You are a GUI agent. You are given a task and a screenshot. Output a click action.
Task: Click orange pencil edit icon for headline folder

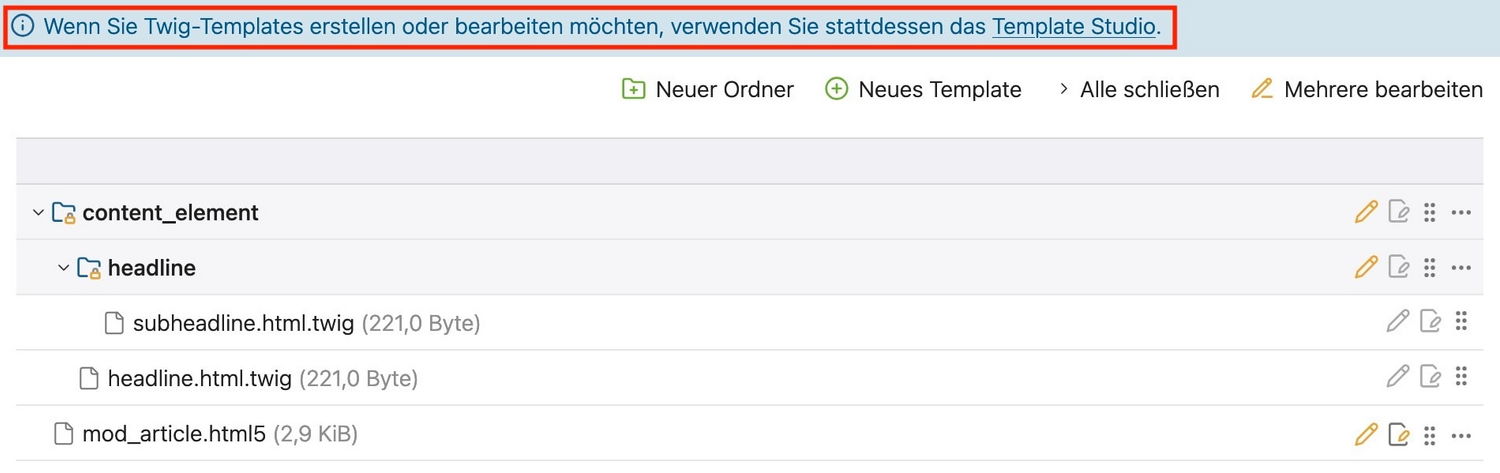pos(1366,267)
